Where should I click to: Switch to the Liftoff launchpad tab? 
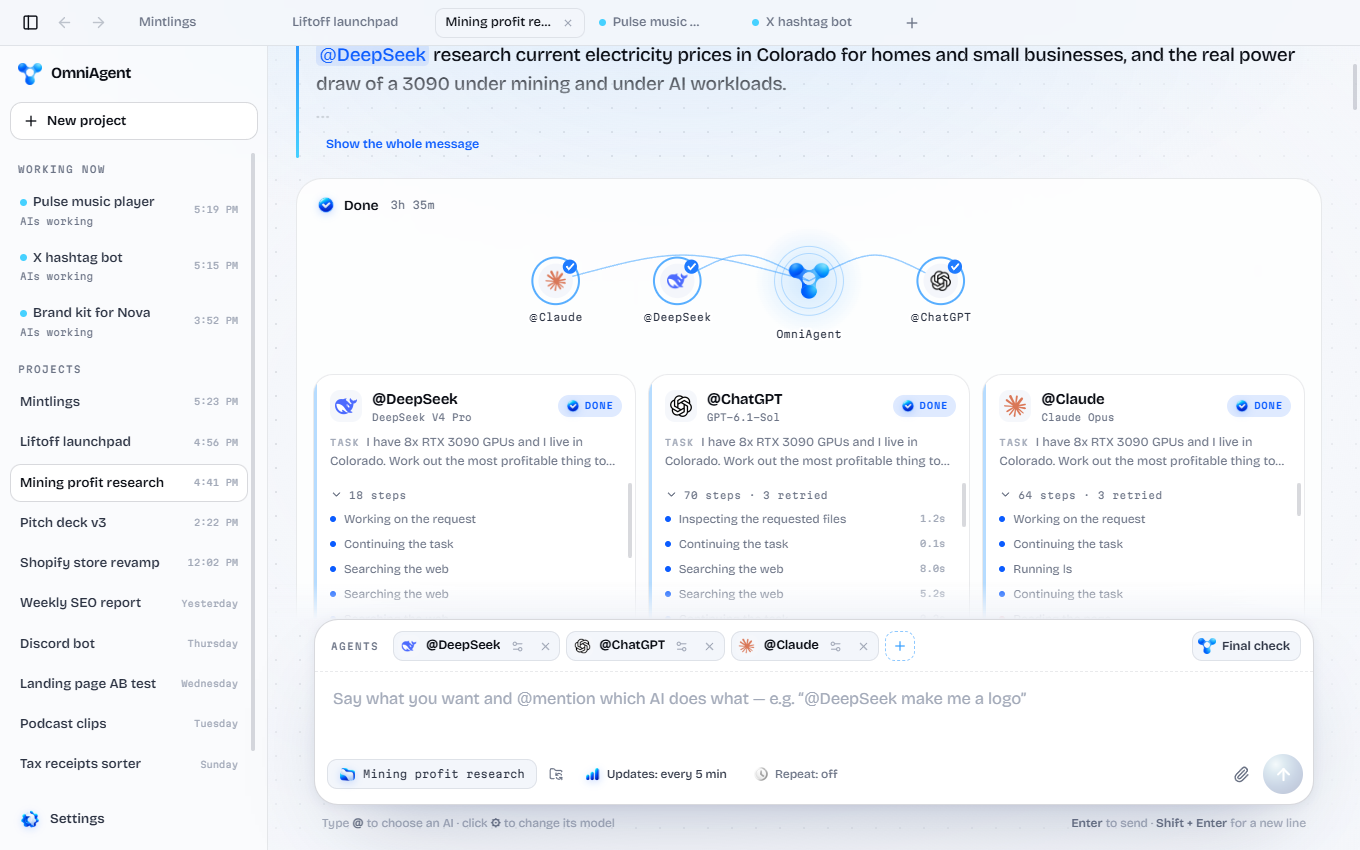pos(345,22)
